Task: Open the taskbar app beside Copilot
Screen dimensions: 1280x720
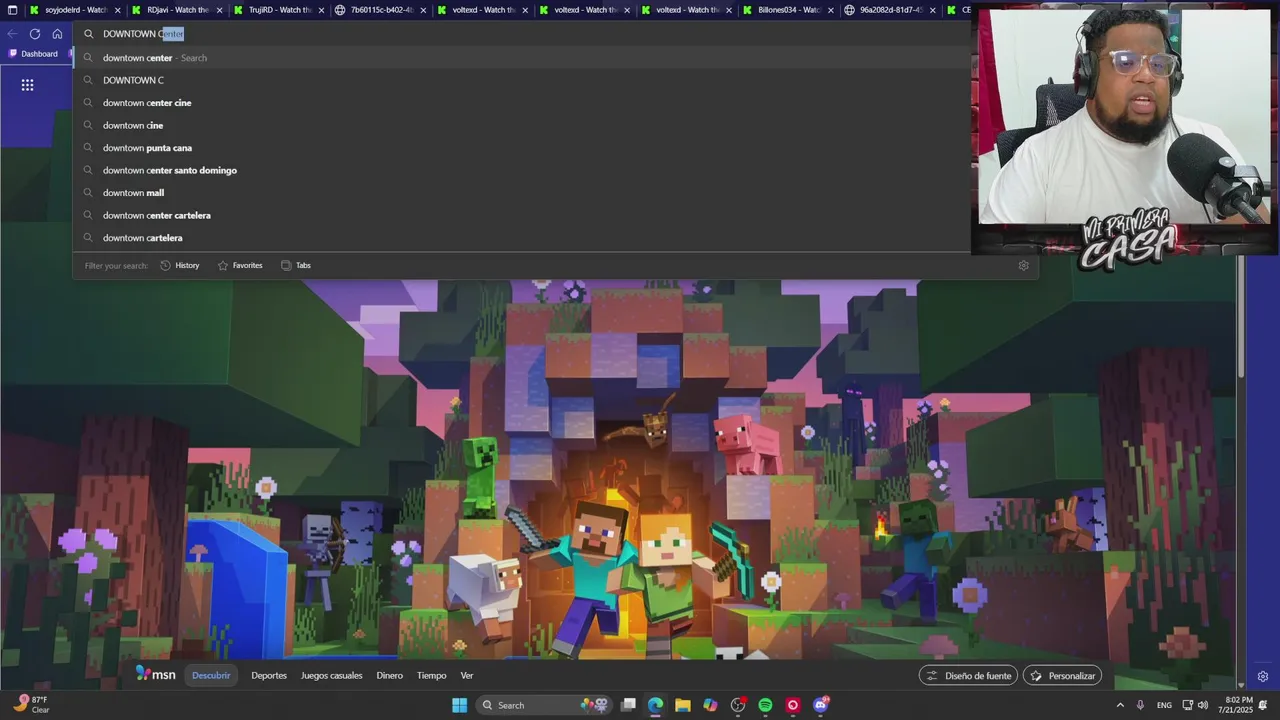Action: coord(738,705)
